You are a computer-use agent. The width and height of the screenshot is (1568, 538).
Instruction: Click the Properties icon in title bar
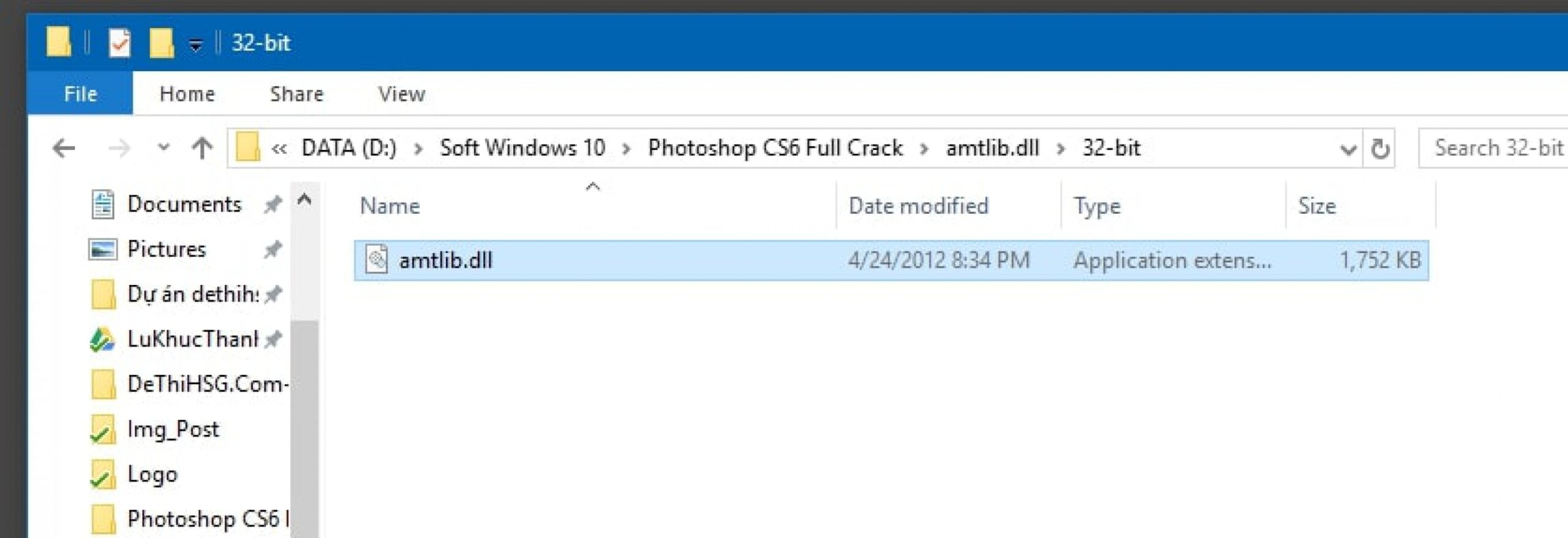pyautogui.click(x=119, y=44)
